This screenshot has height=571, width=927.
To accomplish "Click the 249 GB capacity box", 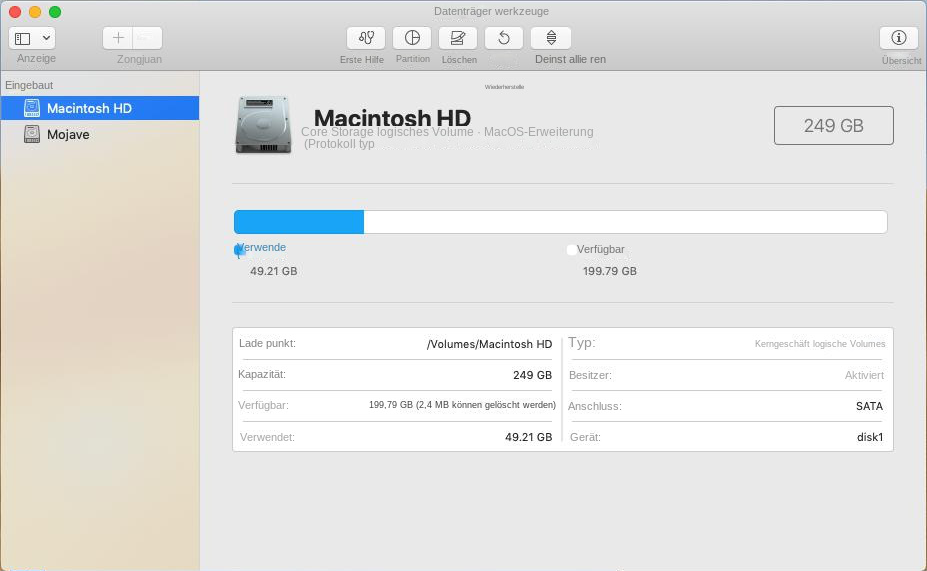I will click(833, 125).
